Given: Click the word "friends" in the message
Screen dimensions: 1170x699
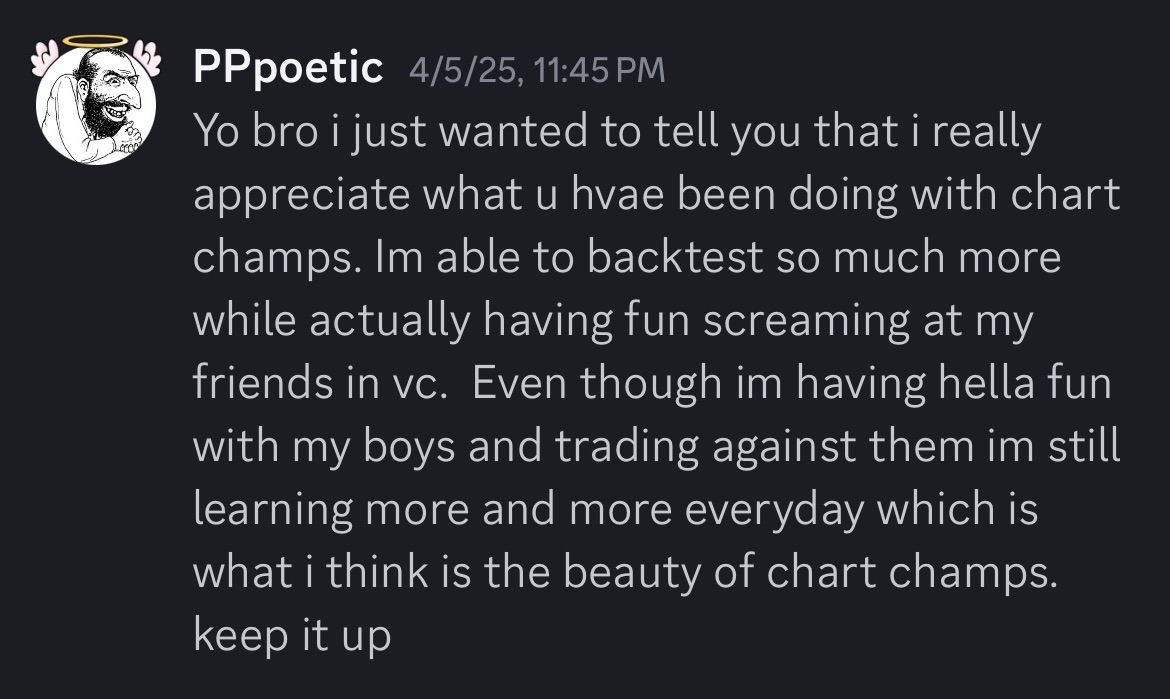Looking at the screenshot, I should coord(255,385).
